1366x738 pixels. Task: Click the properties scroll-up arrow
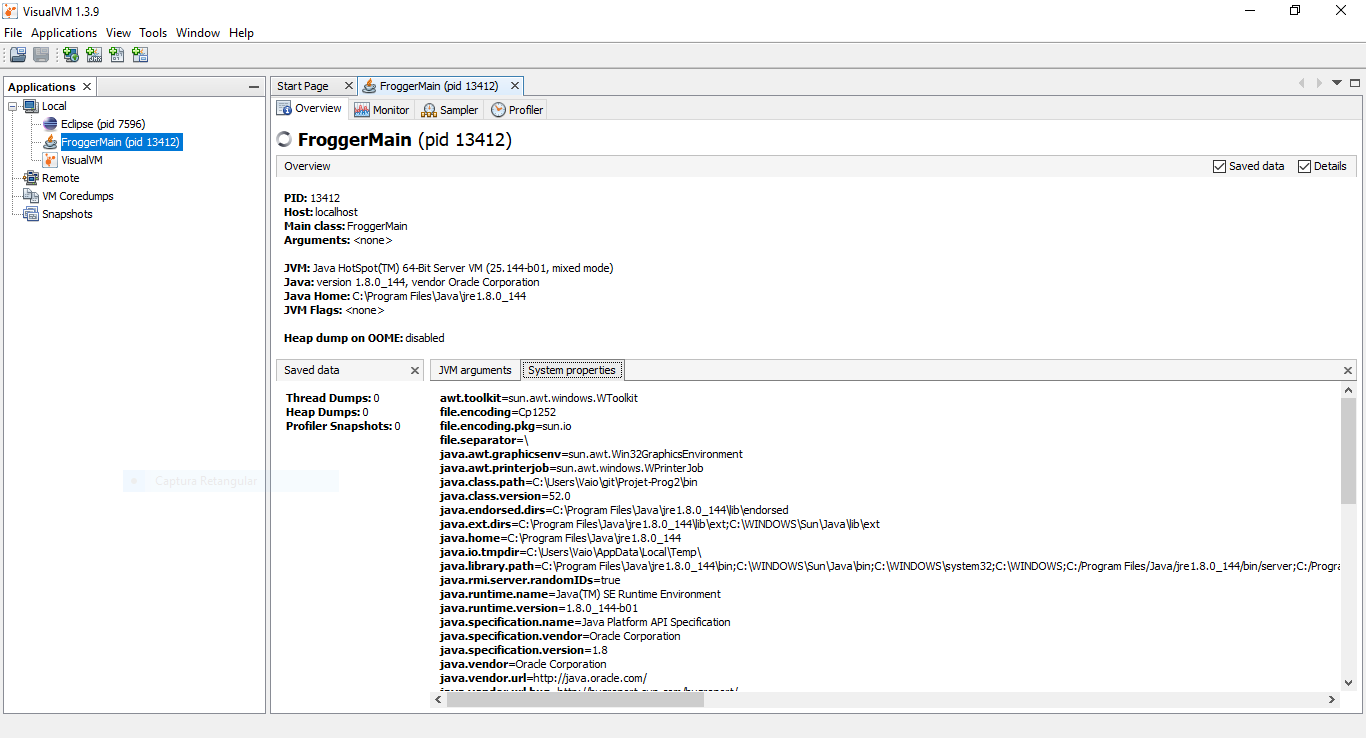(1348, 390)
